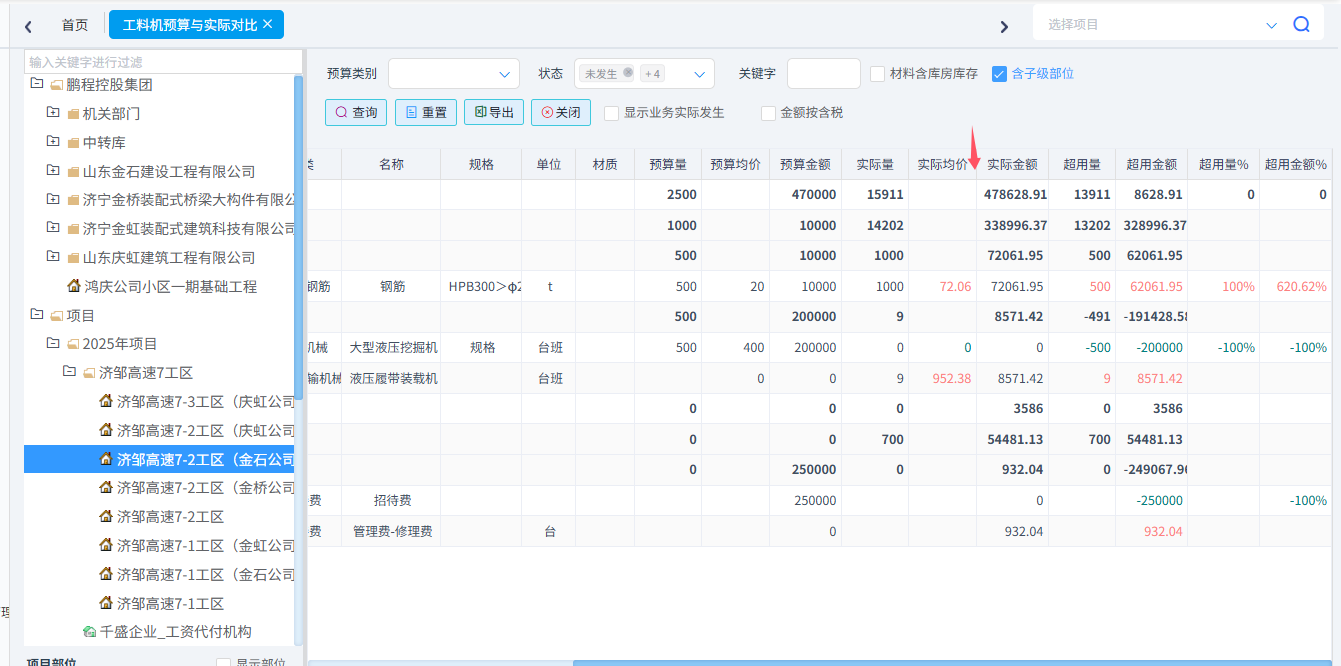Click the 导出 button
The width and height of the screenshot is (1341, 666).
pos(494,112)
